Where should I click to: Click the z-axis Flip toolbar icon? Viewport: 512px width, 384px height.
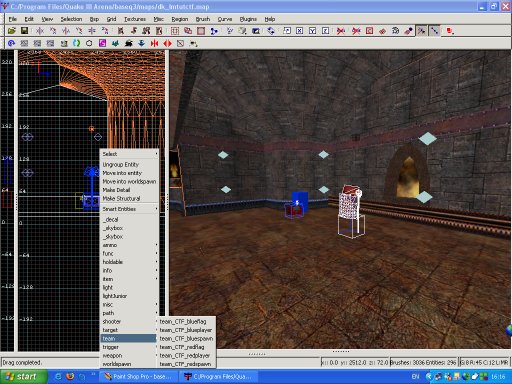point(92,31)
